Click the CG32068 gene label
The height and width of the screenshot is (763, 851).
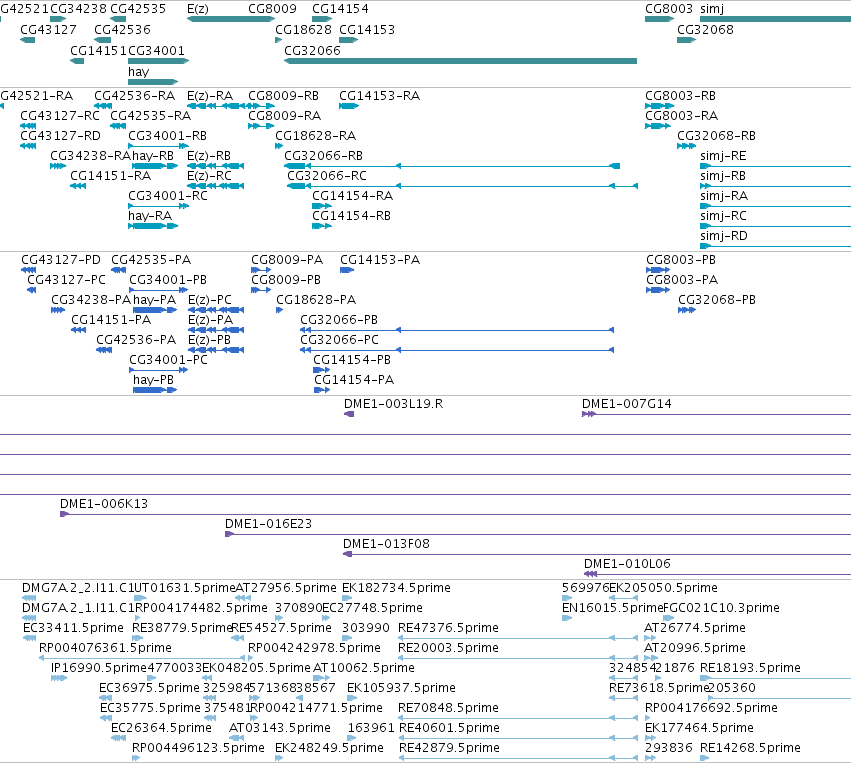705,29
